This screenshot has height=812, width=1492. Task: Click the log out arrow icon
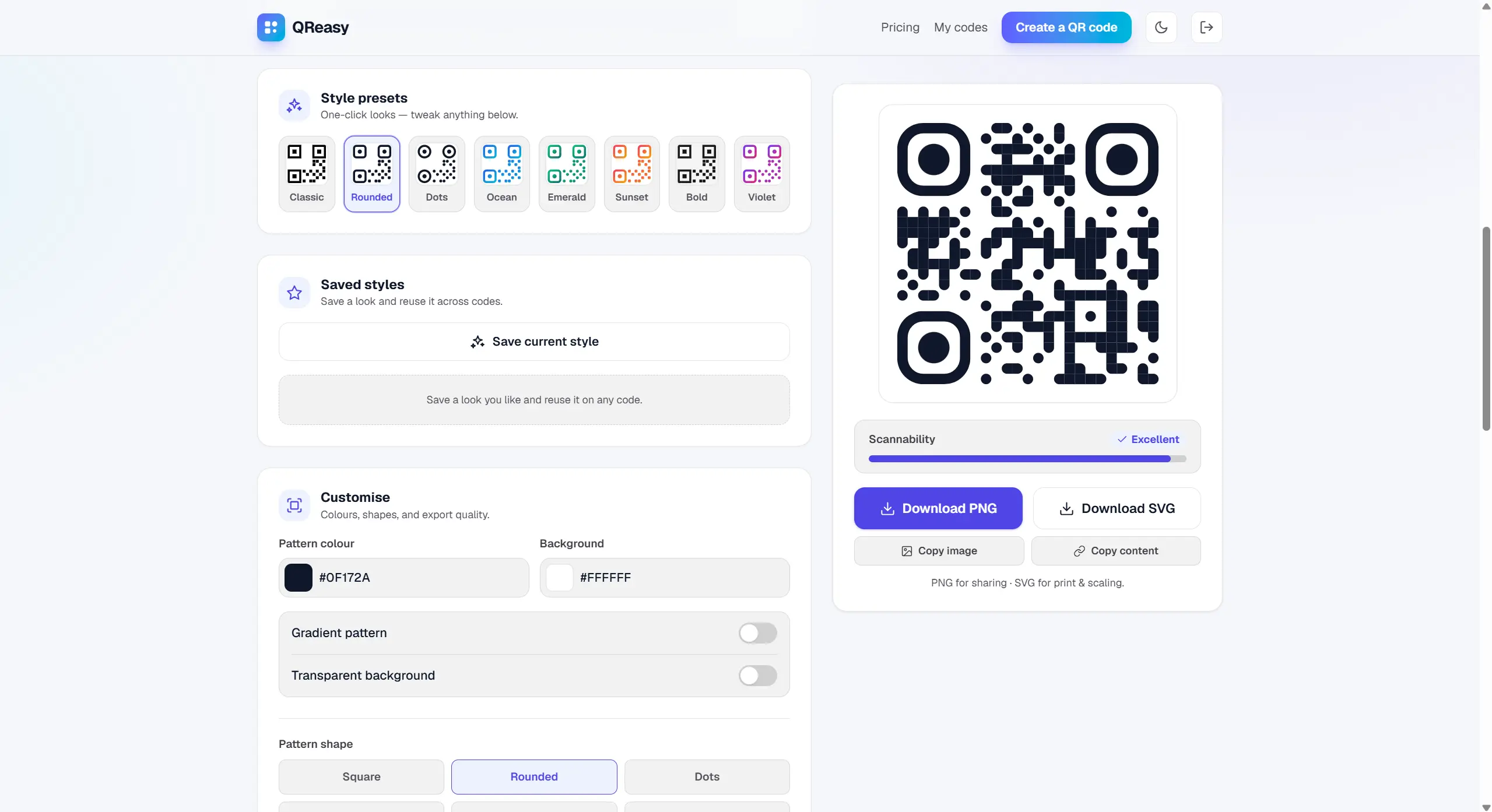tap(1206, 27)
